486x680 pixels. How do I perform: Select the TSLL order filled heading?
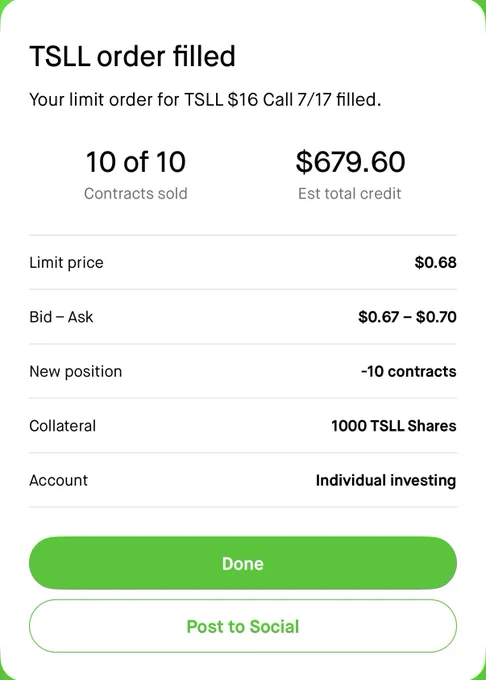tap(132, 56)
